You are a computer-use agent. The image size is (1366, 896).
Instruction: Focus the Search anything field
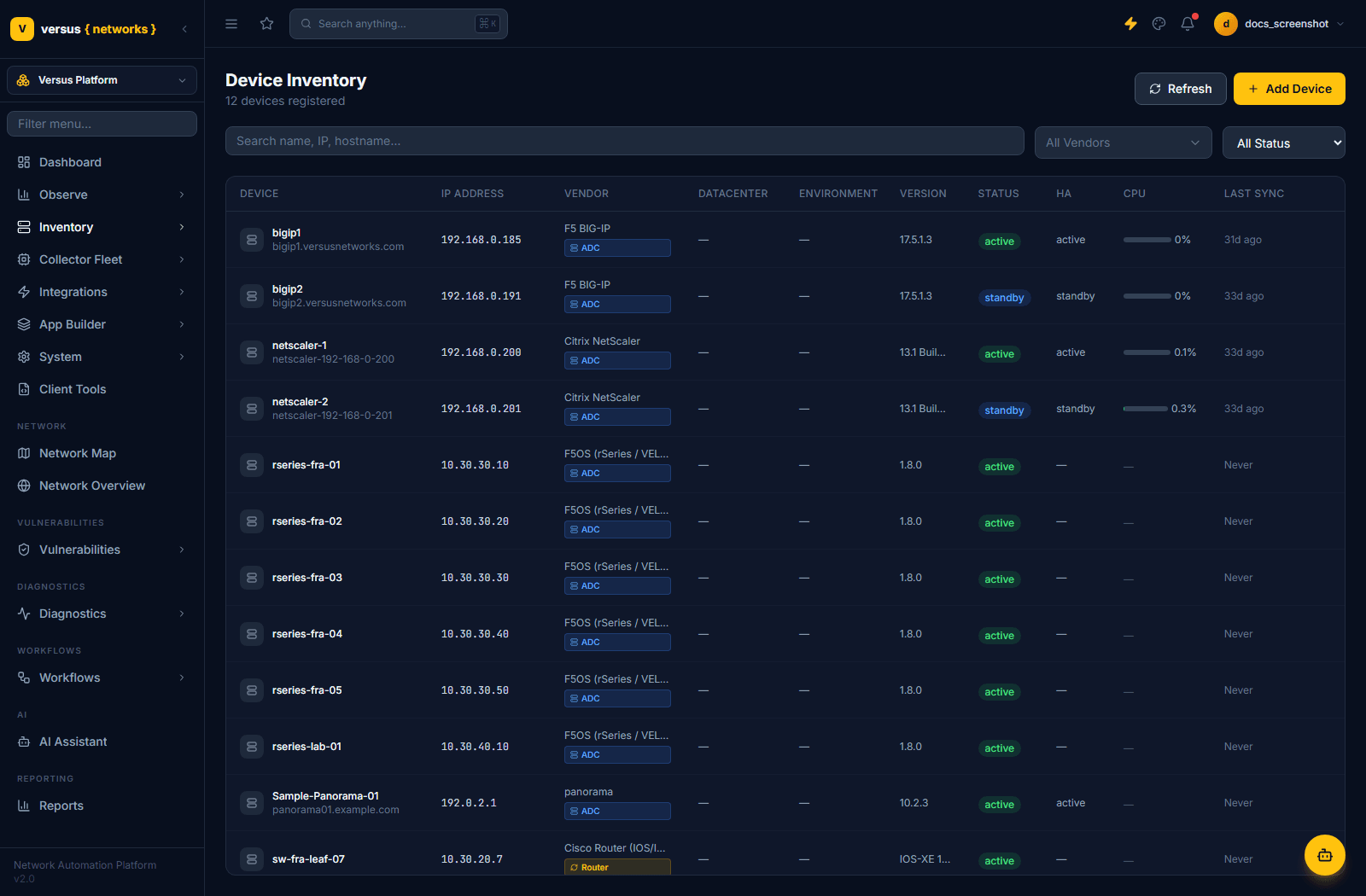[399, 24]
